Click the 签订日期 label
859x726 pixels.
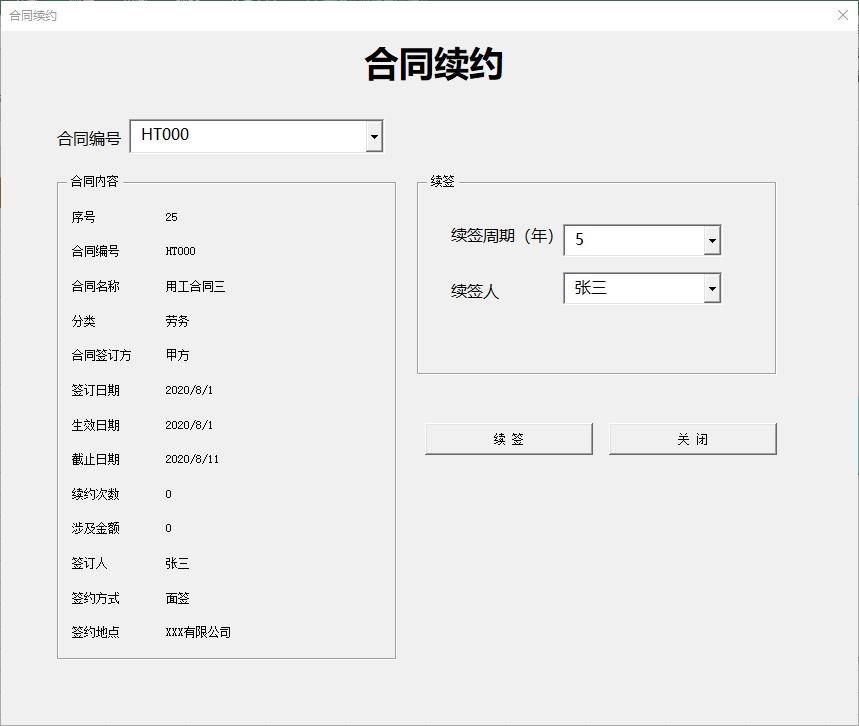pos(95,390)
